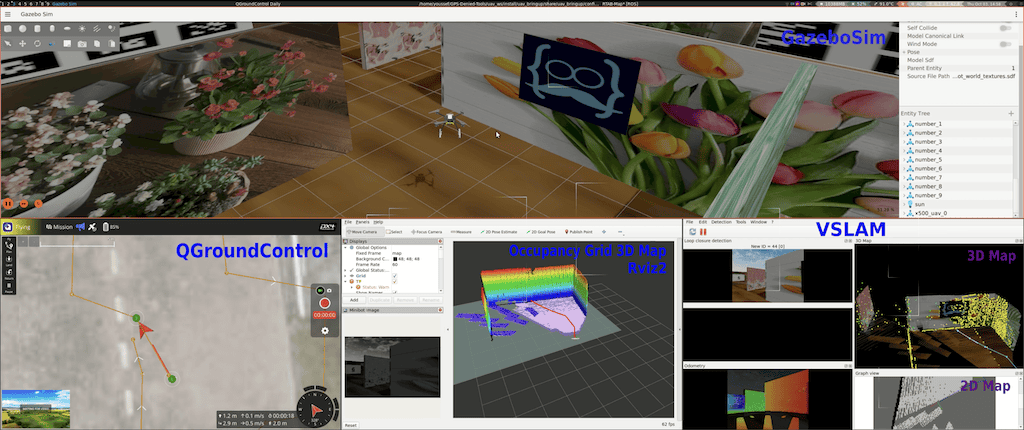Click the Entity Tree plus button
This screenshot has height=430, width=1024.
[1011, 114]
